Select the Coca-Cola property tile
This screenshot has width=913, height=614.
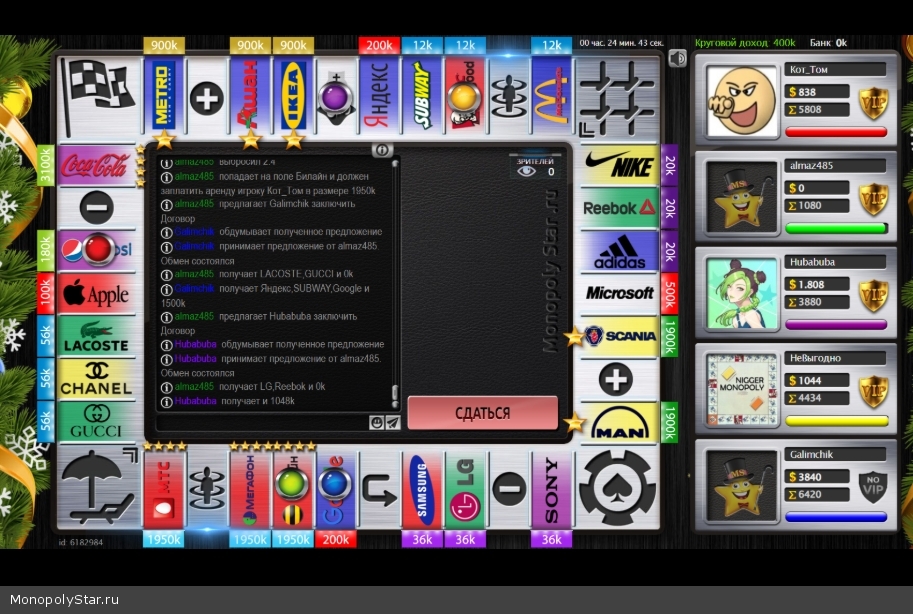97,165
